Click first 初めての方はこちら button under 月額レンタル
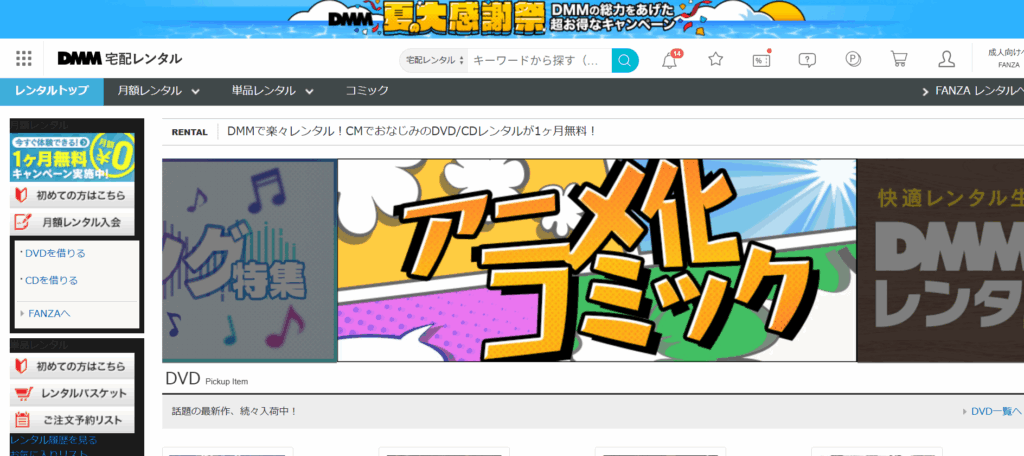 (x=72, y=195)
